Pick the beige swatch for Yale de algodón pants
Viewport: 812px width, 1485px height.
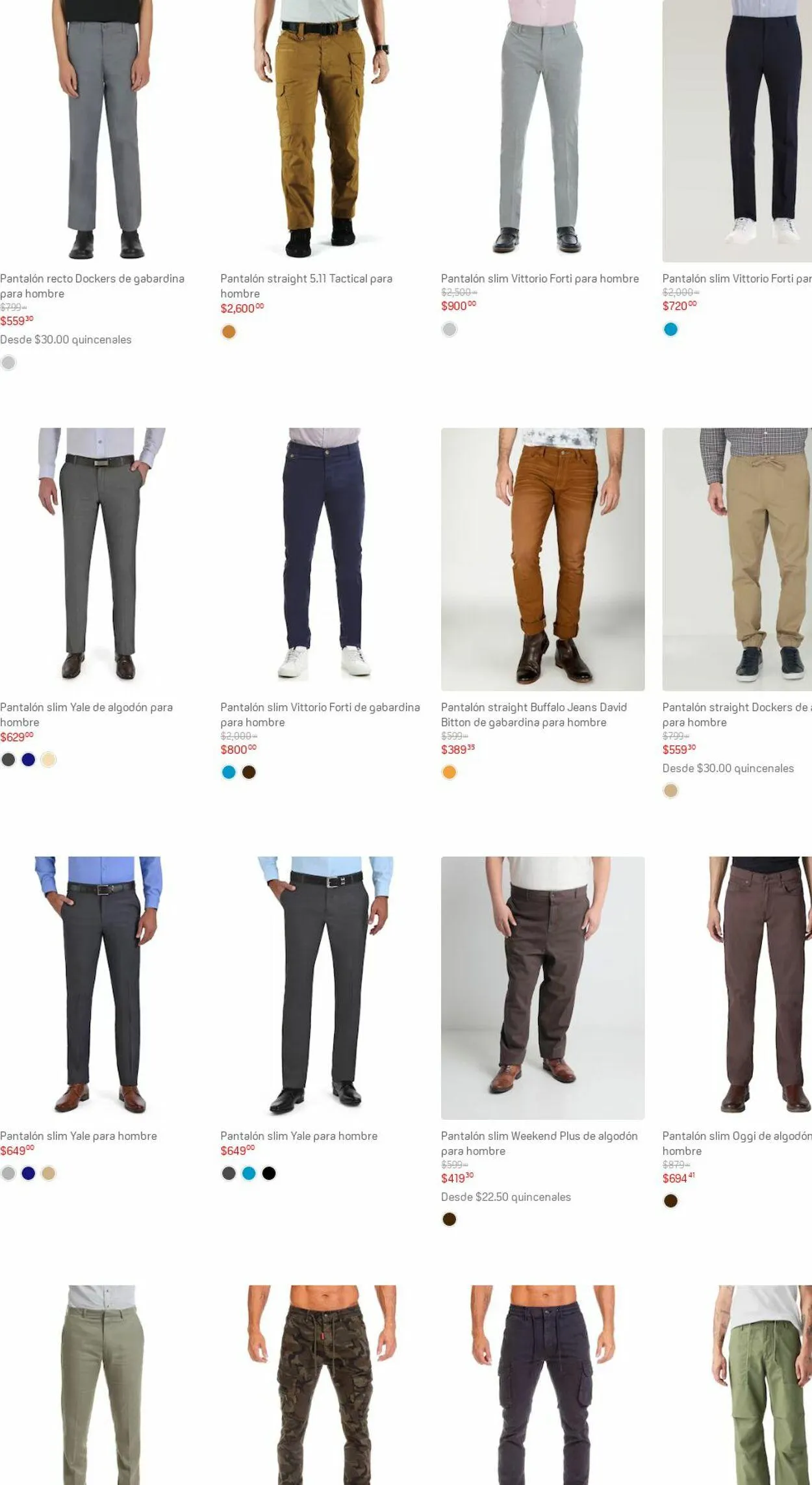(49, 760)
